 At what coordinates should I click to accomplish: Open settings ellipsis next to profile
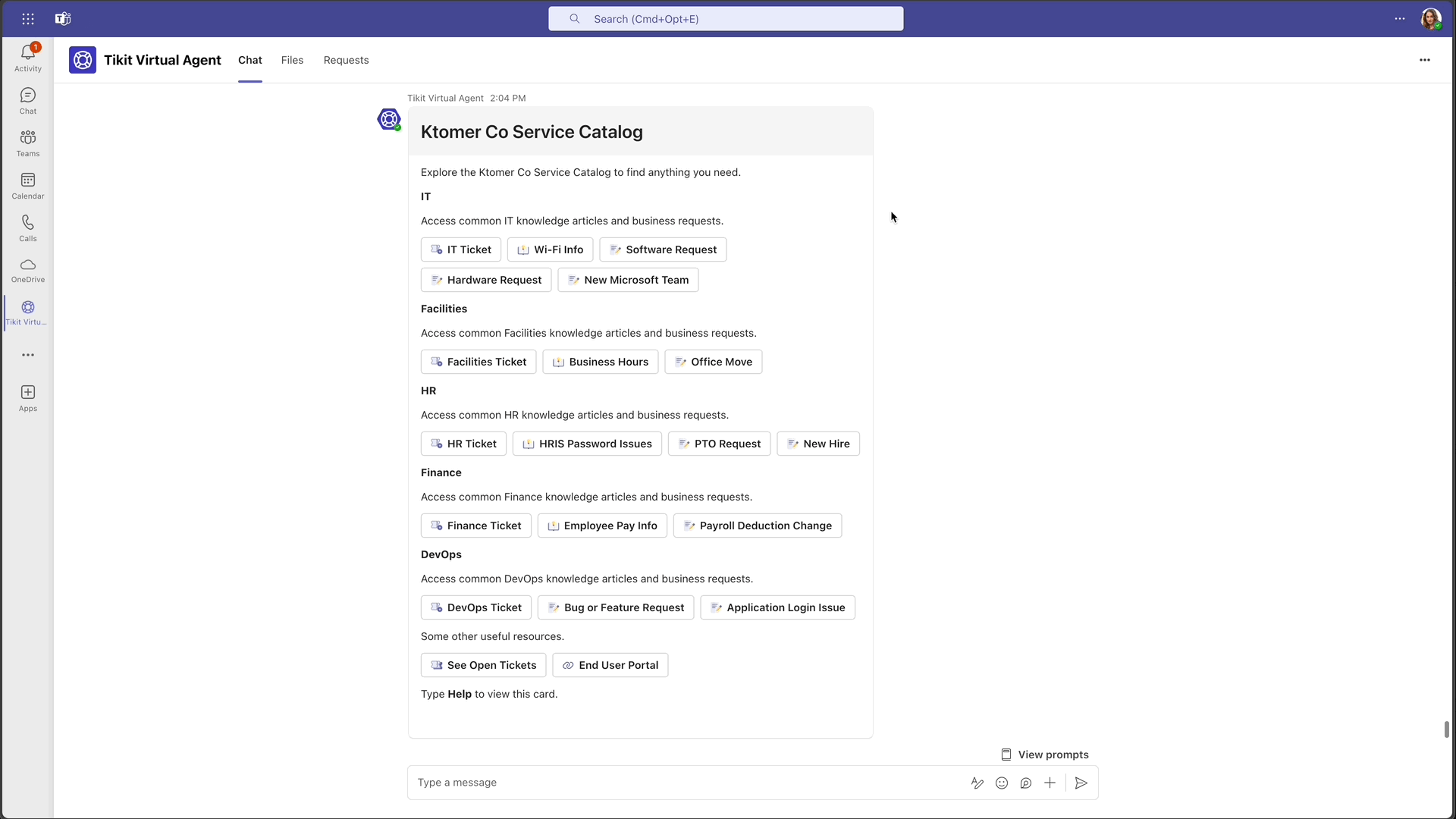(x=1400, y=19)
